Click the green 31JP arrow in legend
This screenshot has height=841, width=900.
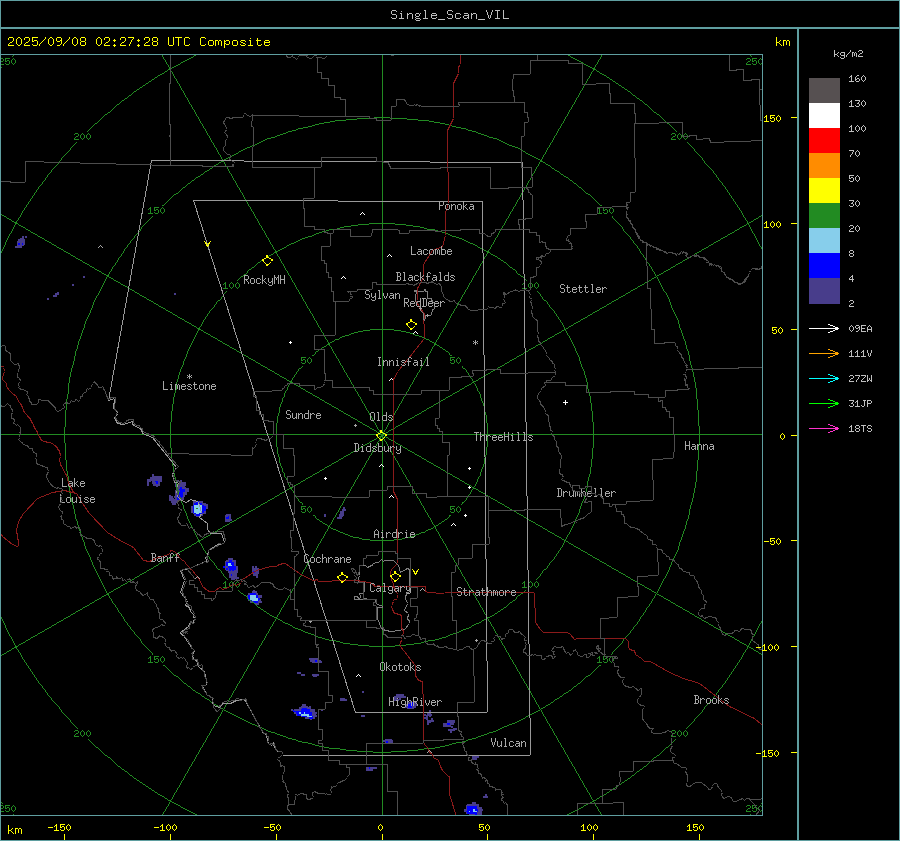coord(824,404)
